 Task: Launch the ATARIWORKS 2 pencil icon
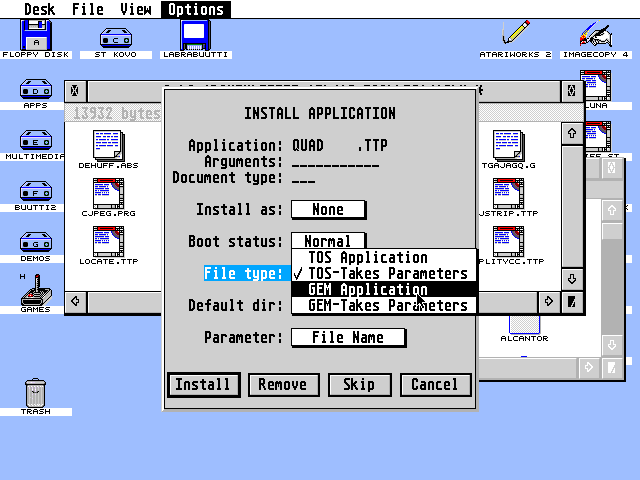point(516,32)
